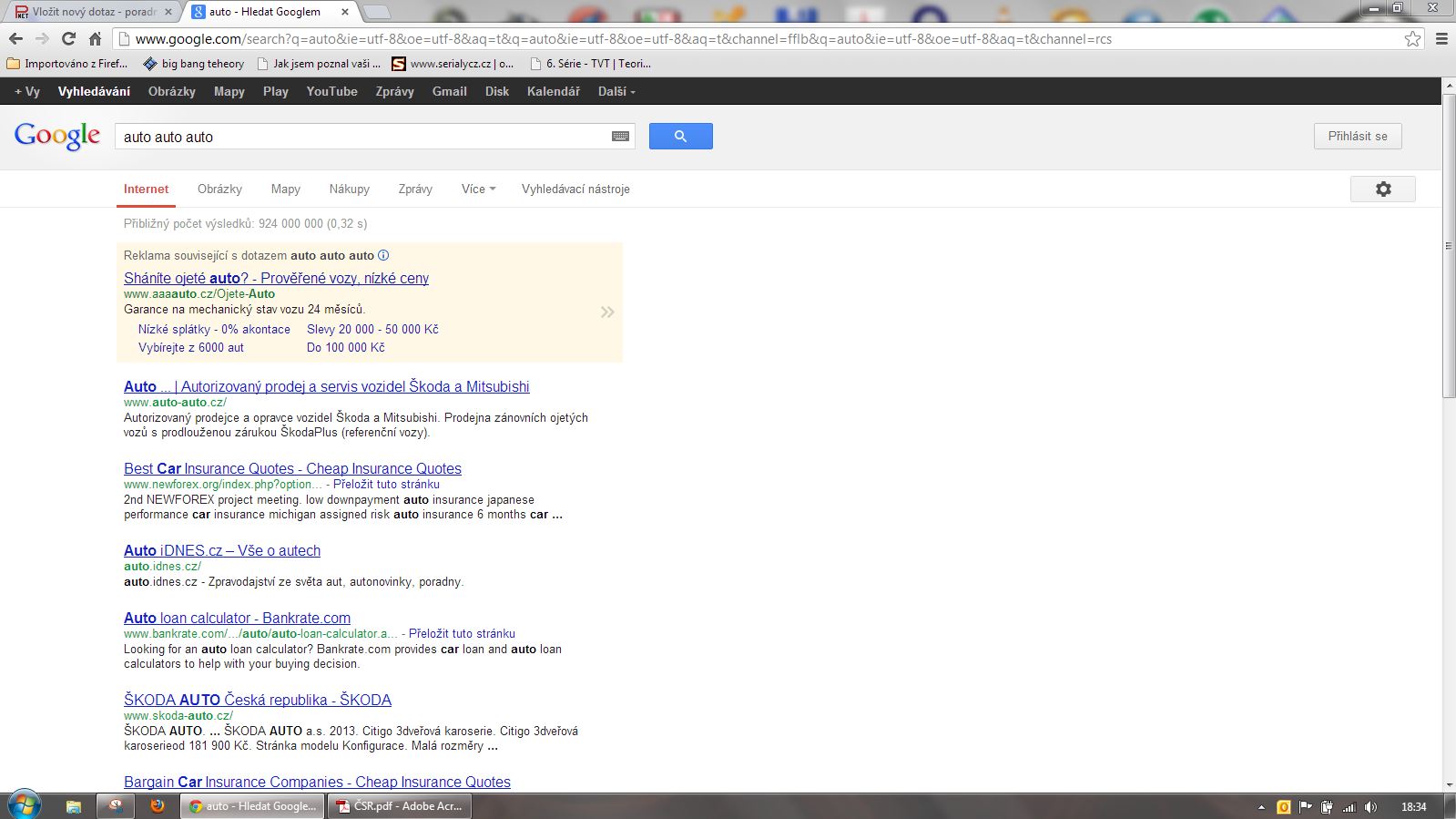Open Disk from the black Google bar
The image size is (1456, 819).
497,92
